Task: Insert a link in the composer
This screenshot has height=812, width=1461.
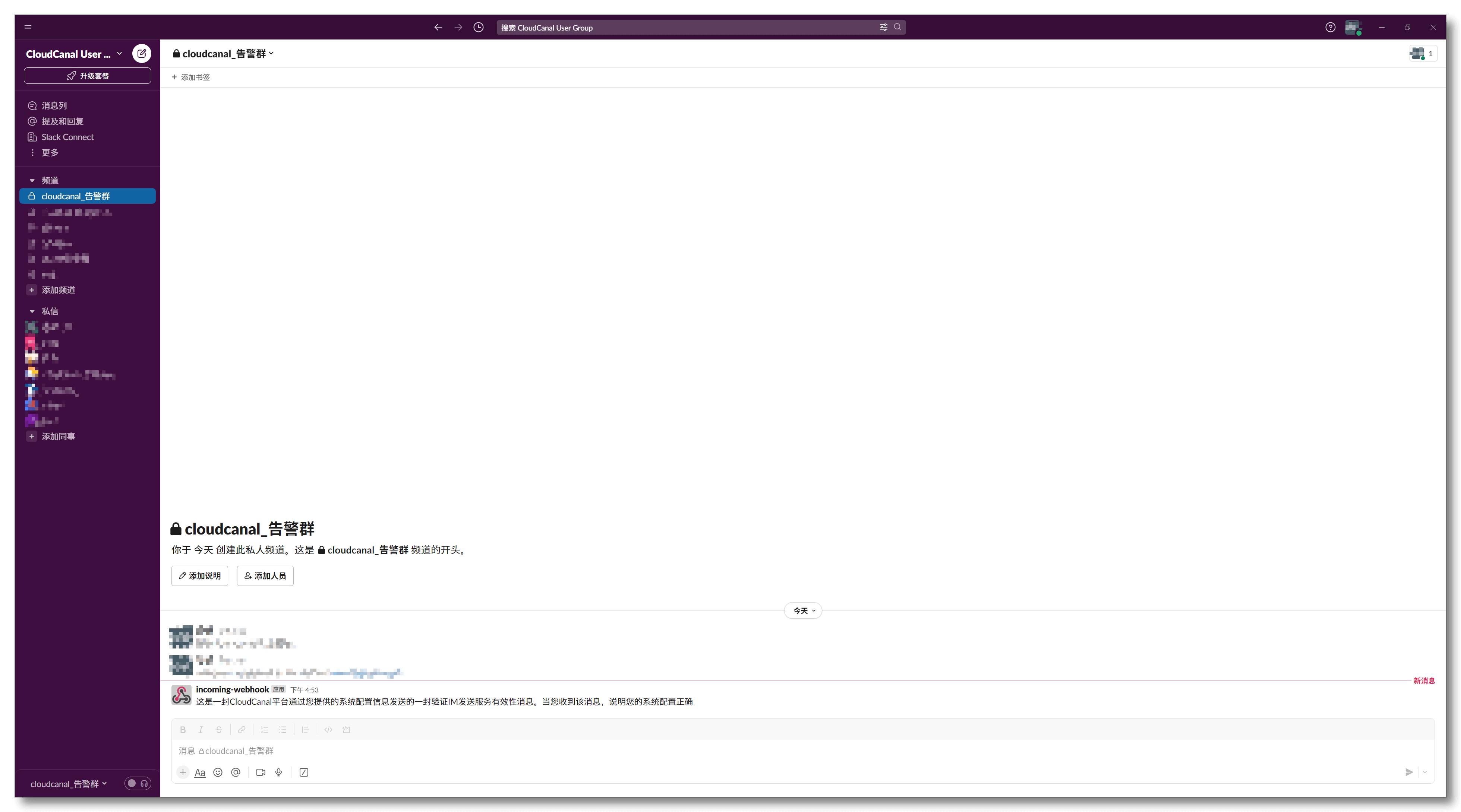Action: (x=242, y=730)
